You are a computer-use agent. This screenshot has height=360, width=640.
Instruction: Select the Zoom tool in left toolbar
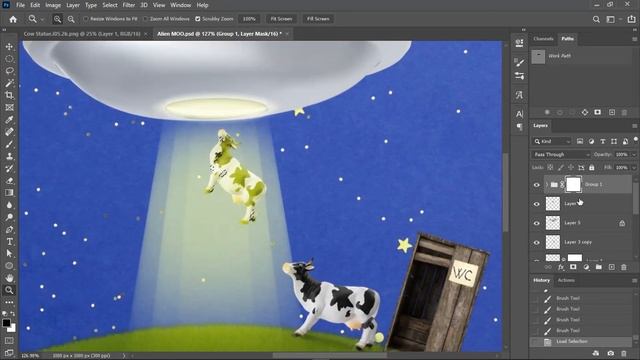pos(9,290)
